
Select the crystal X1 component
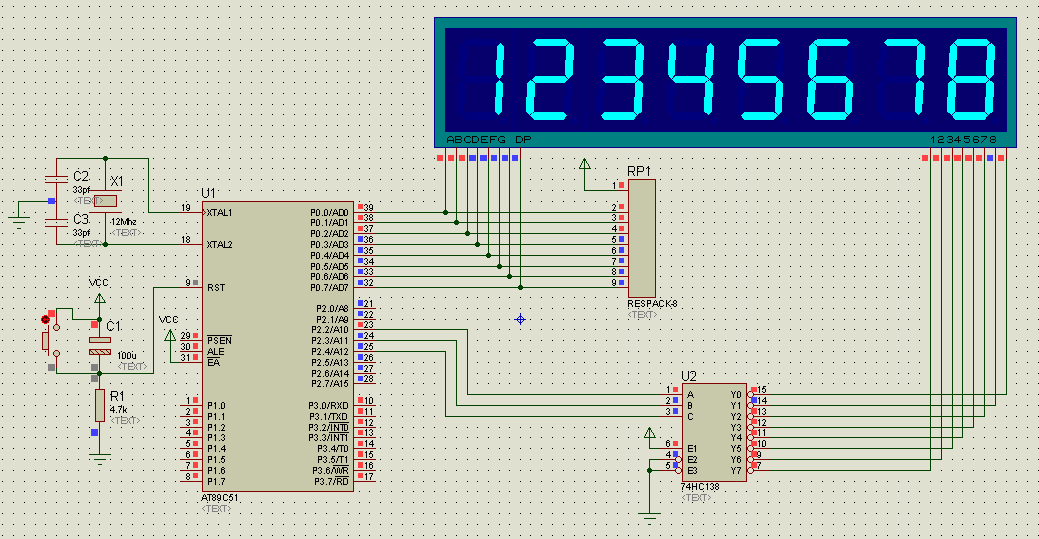tap(105, 201)
